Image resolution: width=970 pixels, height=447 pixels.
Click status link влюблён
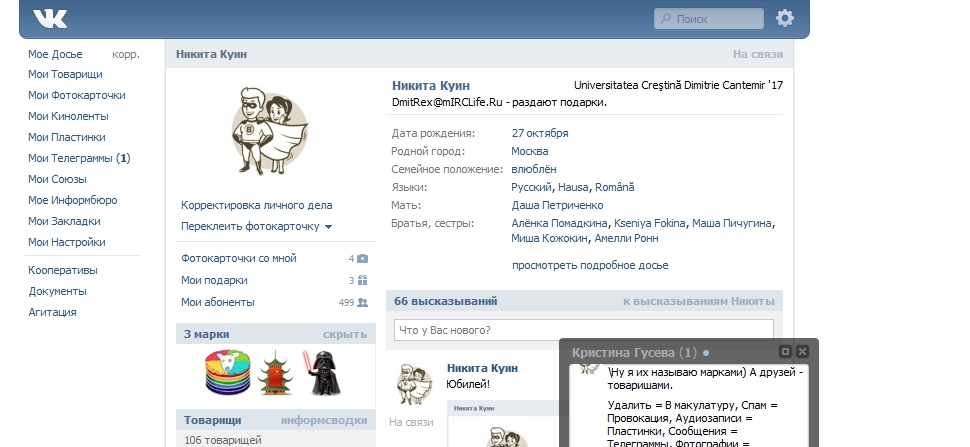[534, 169]
